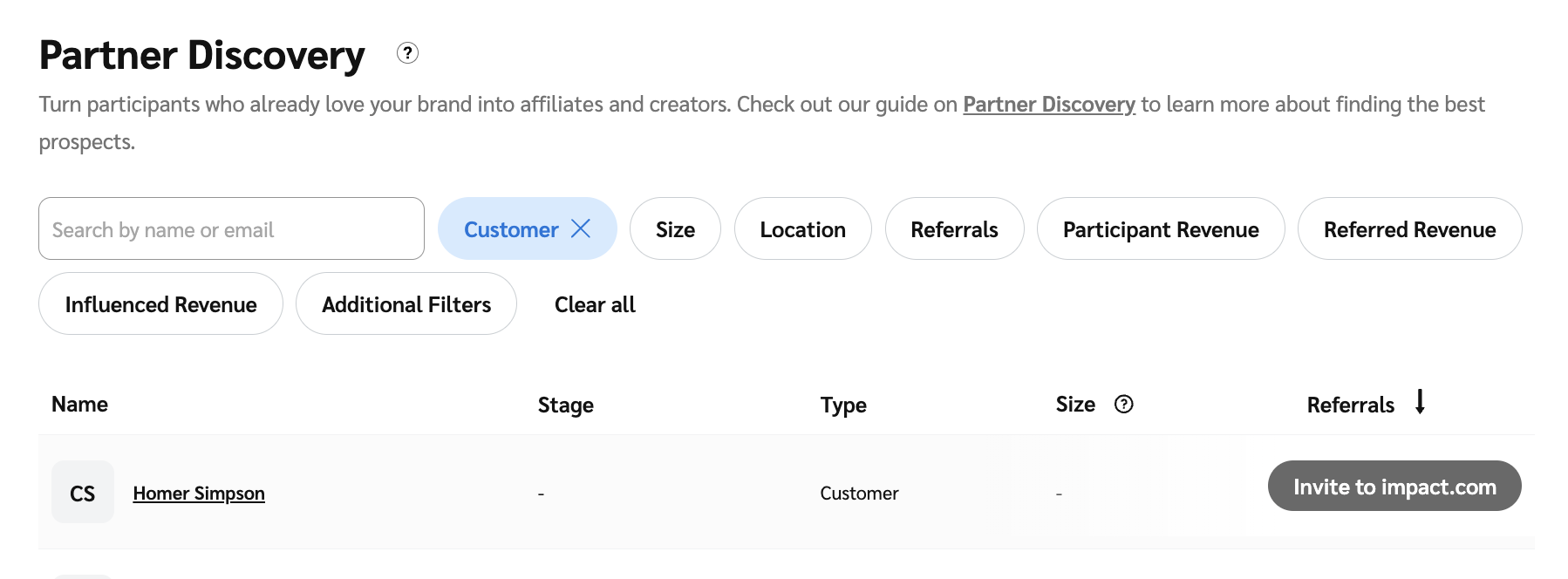Click the CS avatar for Homer Simpson

pos(83,493)
